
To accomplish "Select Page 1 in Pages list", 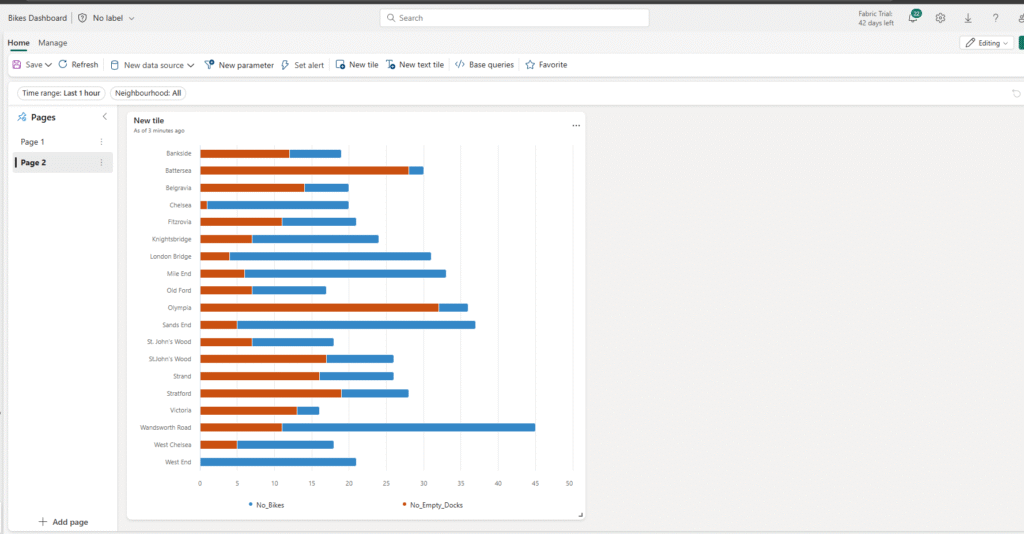I will (33, 142).
